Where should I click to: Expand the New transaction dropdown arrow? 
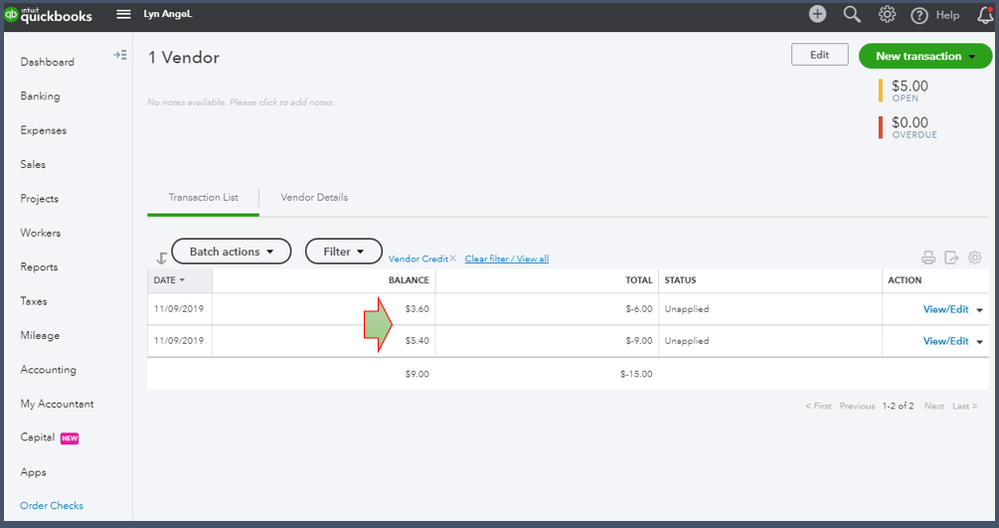pos(972,57)
